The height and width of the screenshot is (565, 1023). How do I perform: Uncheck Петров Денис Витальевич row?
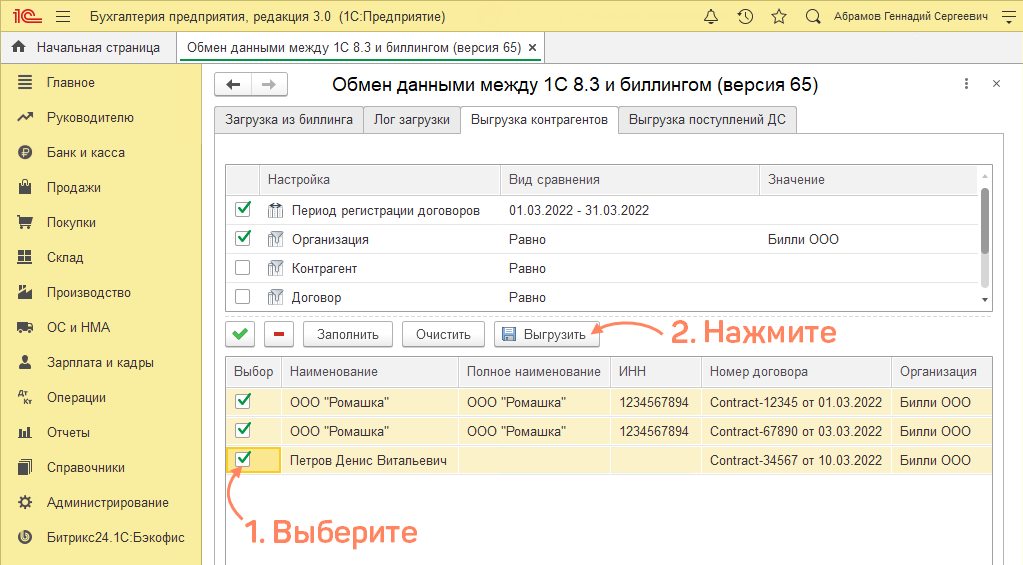243,459
